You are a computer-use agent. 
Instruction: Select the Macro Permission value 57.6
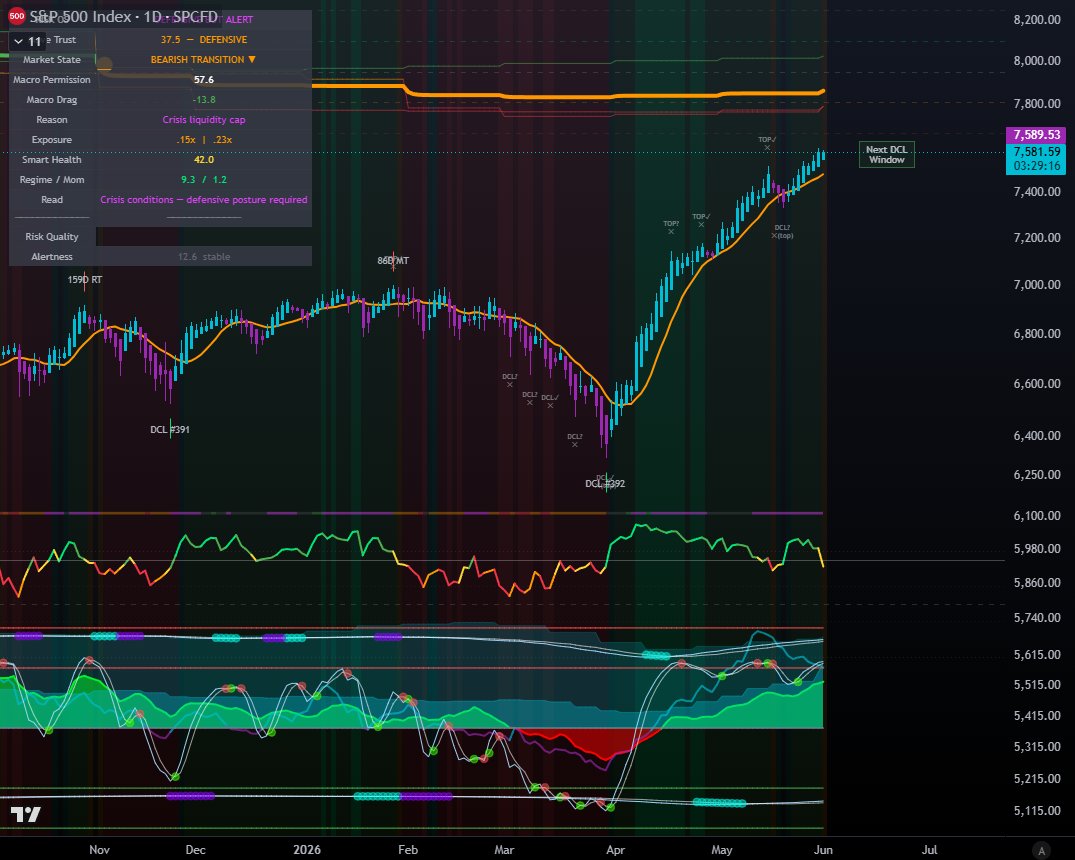pyautogui.click(x=204, y=80)
